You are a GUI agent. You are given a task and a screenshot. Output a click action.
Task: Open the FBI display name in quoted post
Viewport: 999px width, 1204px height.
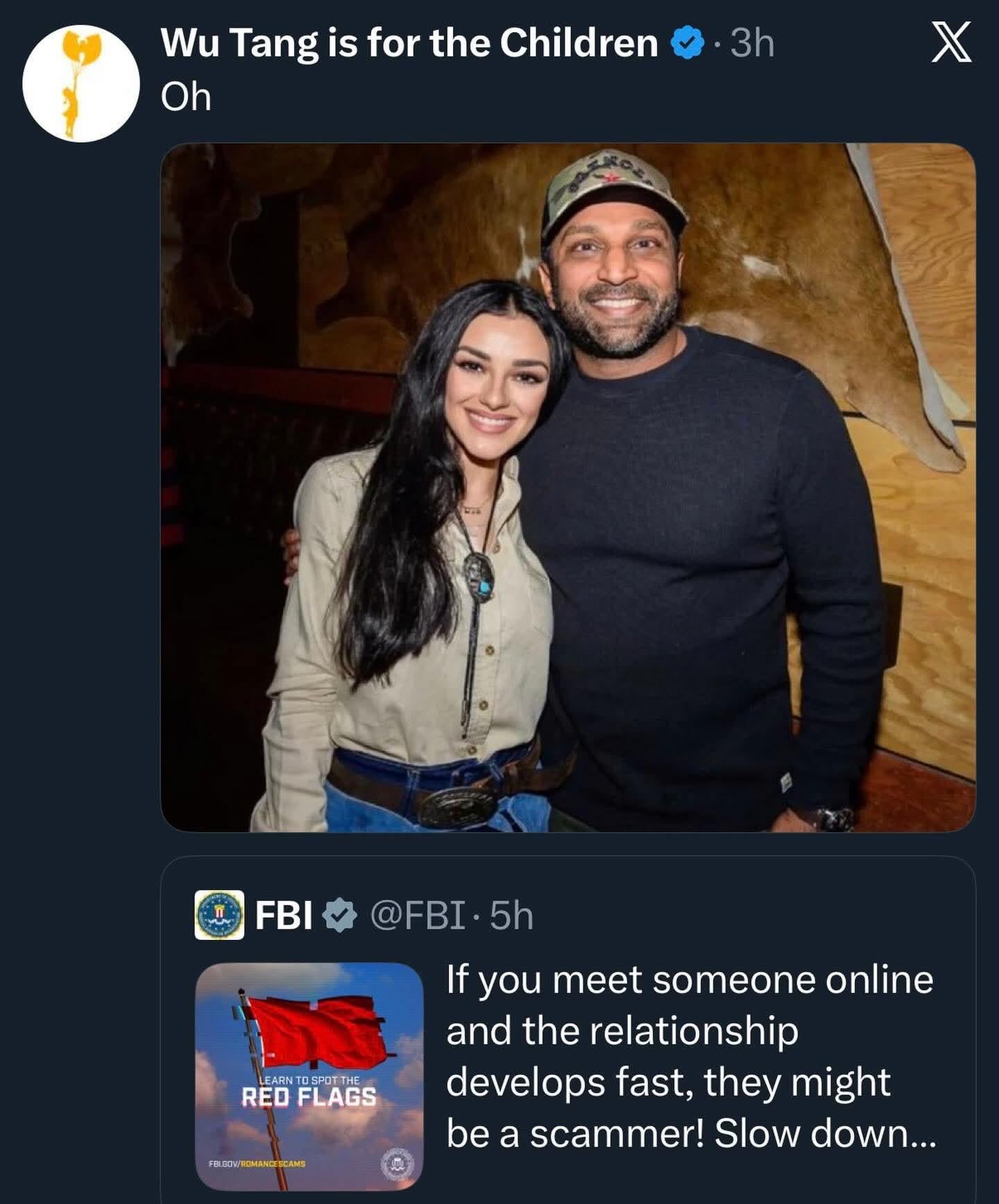tap(283, 915)
